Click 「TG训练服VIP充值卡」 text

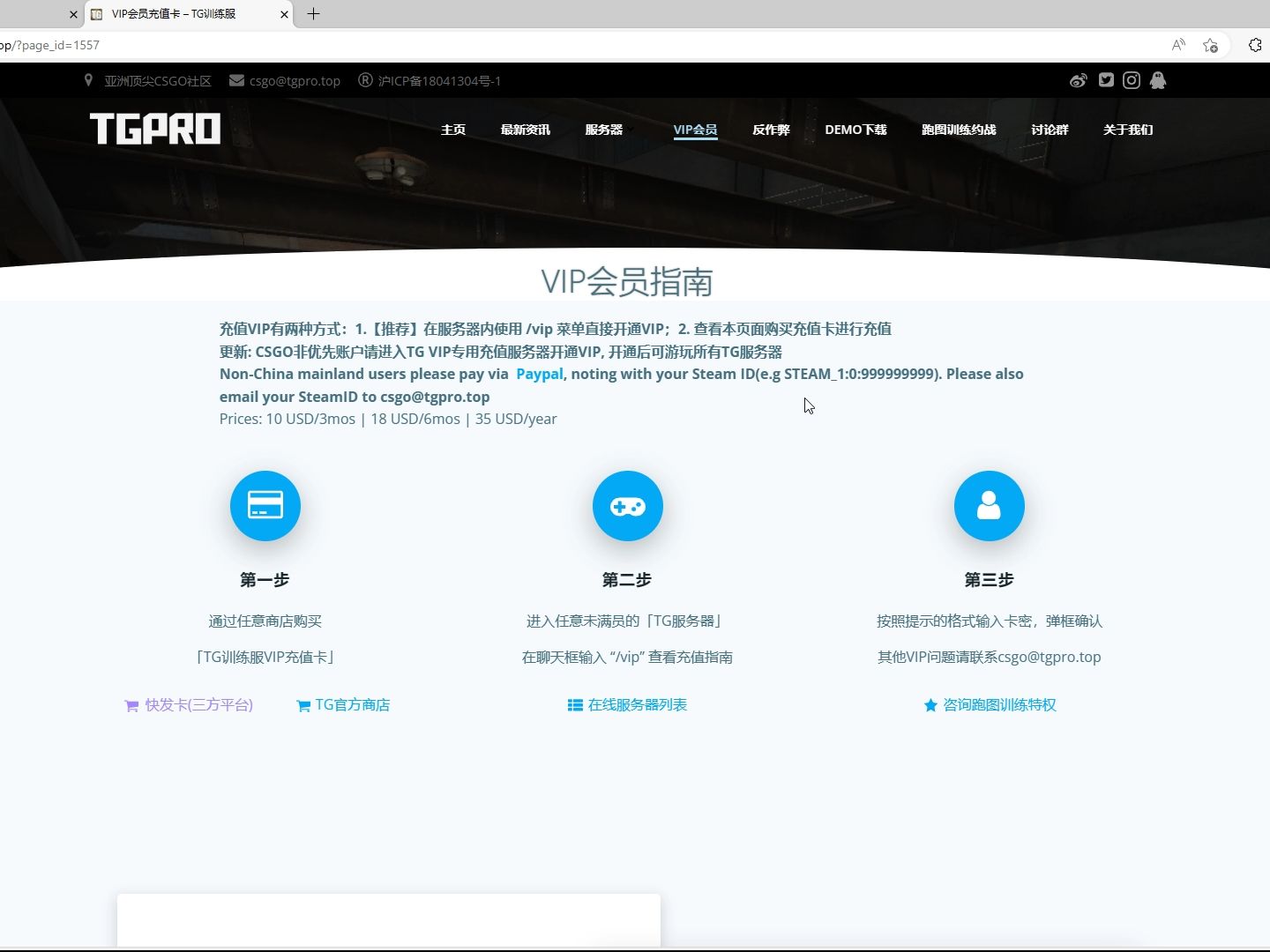[265, 658]
